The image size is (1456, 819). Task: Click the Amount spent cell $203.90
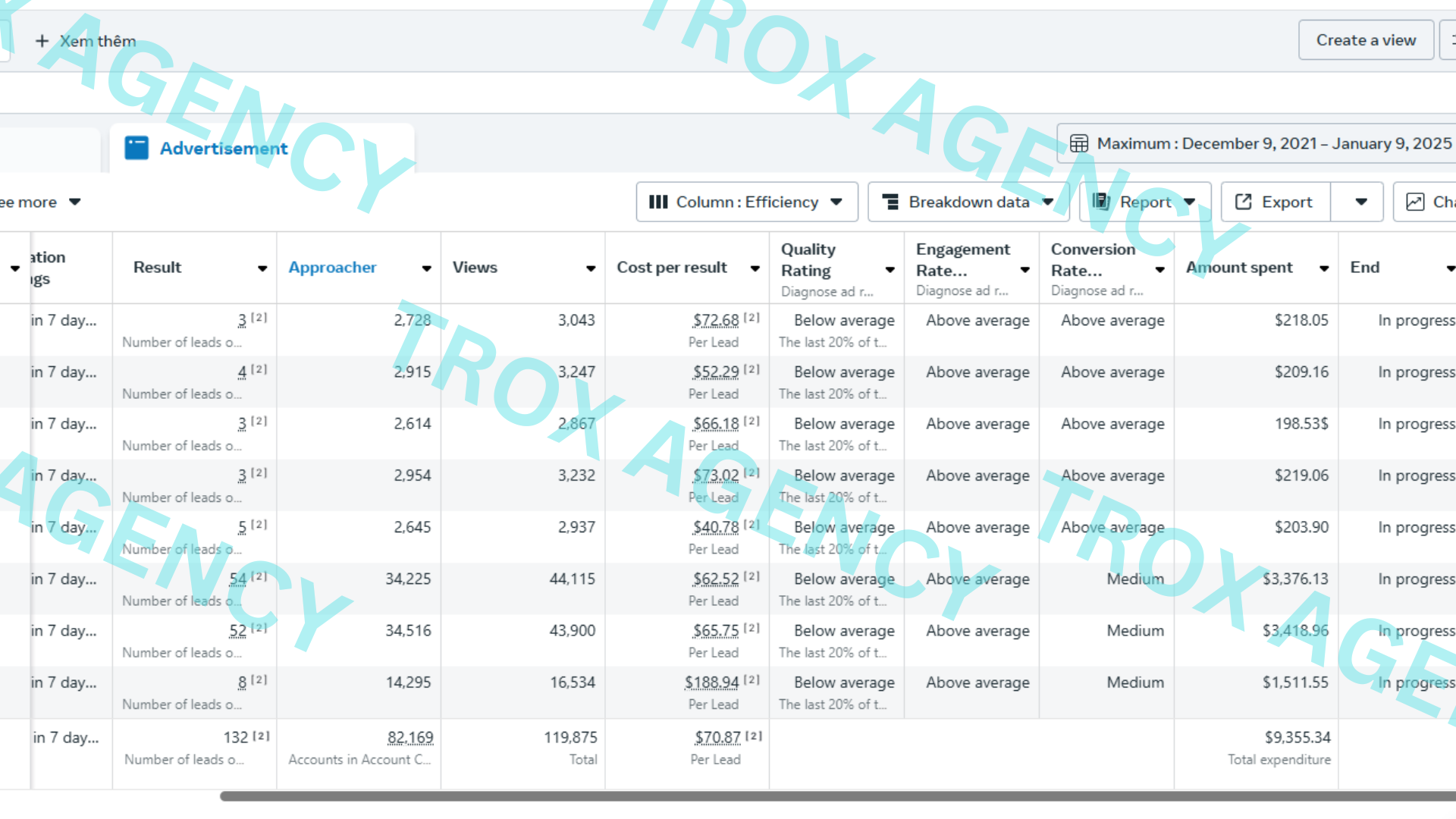coord(1301,526)
